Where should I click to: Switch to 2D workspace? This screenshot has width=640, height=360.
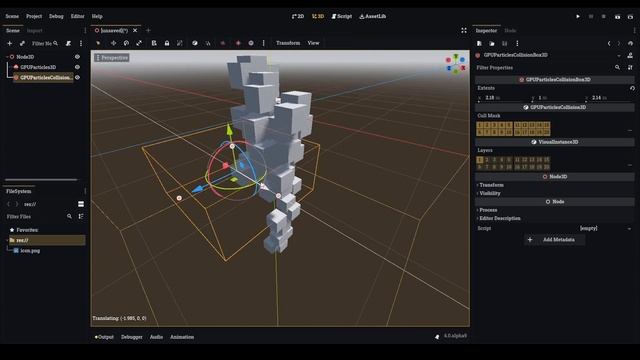point(298,16)
